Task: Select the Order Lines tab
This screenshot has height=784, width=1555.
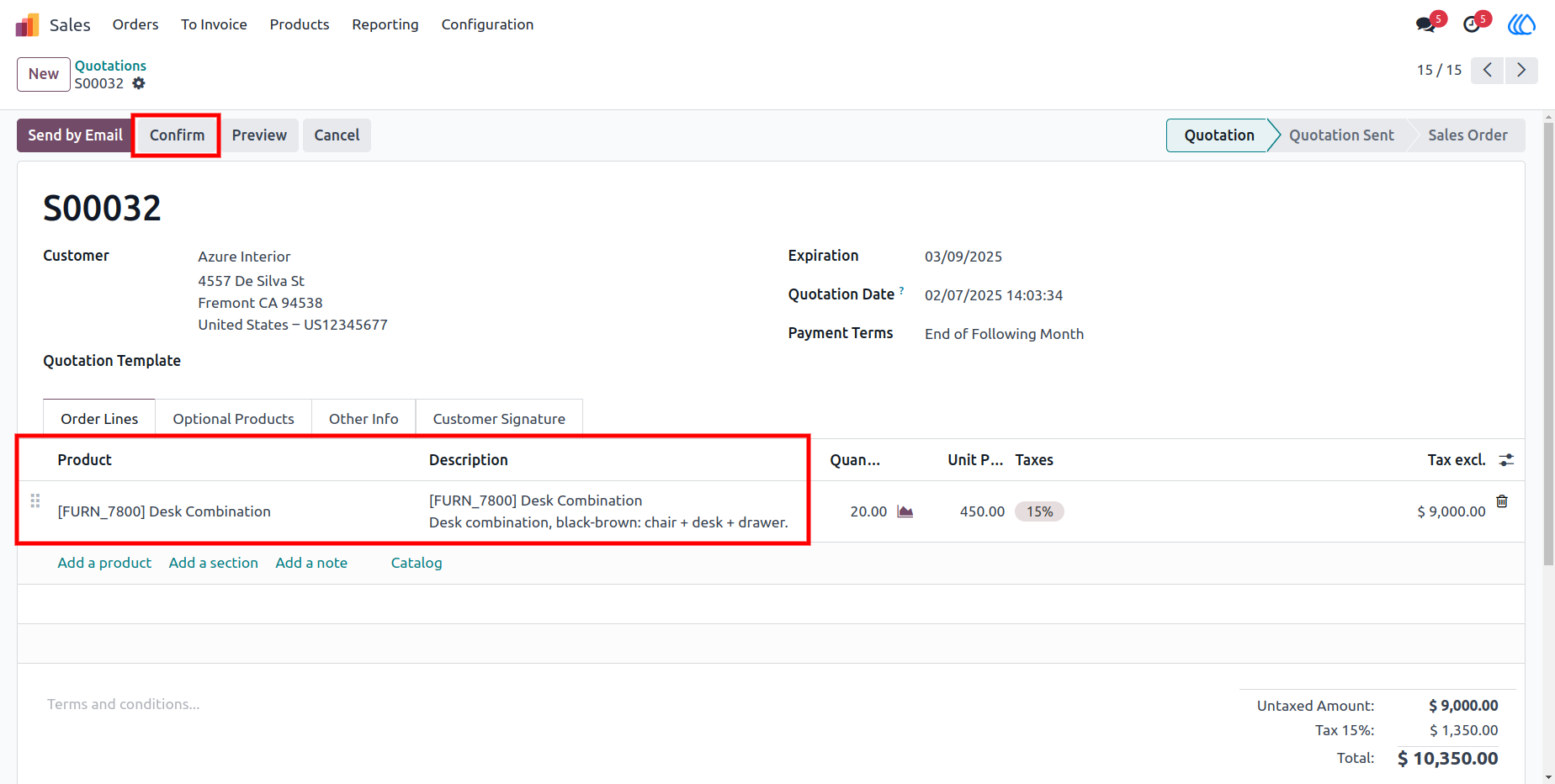Action: click(99, 418)
